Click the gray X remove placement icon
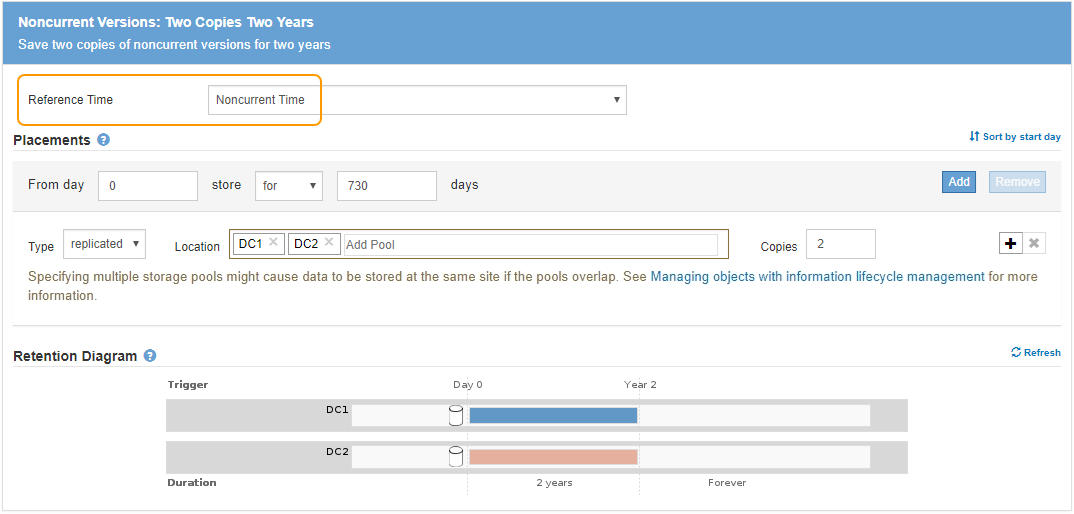 pyautogui.click(x=1034, y=244)
